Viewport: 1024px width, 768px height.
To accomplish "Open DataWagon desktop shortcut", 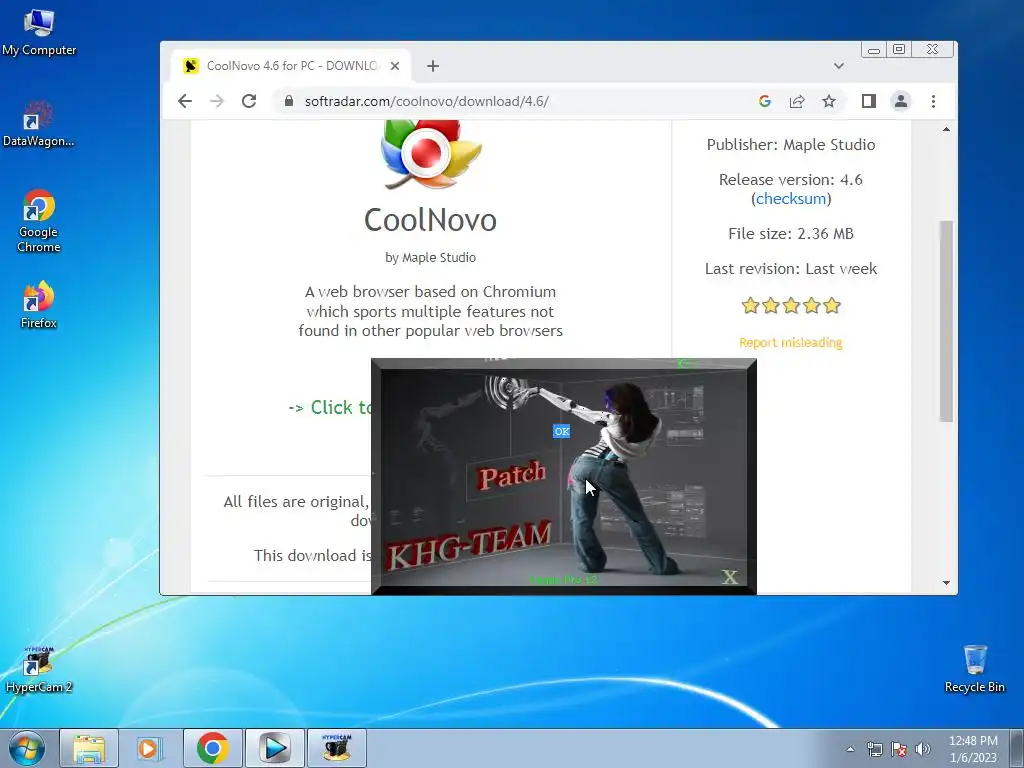I will 39,124.
